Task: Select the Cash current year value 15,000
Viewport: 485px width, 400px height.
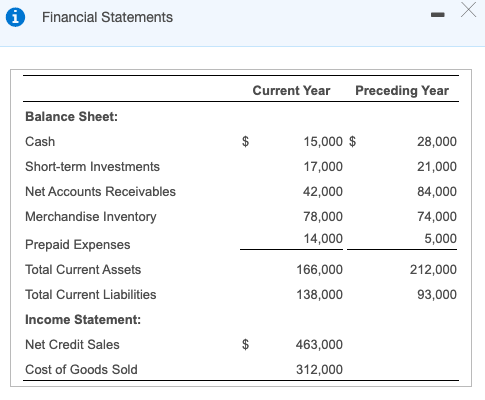Action: 323,142
